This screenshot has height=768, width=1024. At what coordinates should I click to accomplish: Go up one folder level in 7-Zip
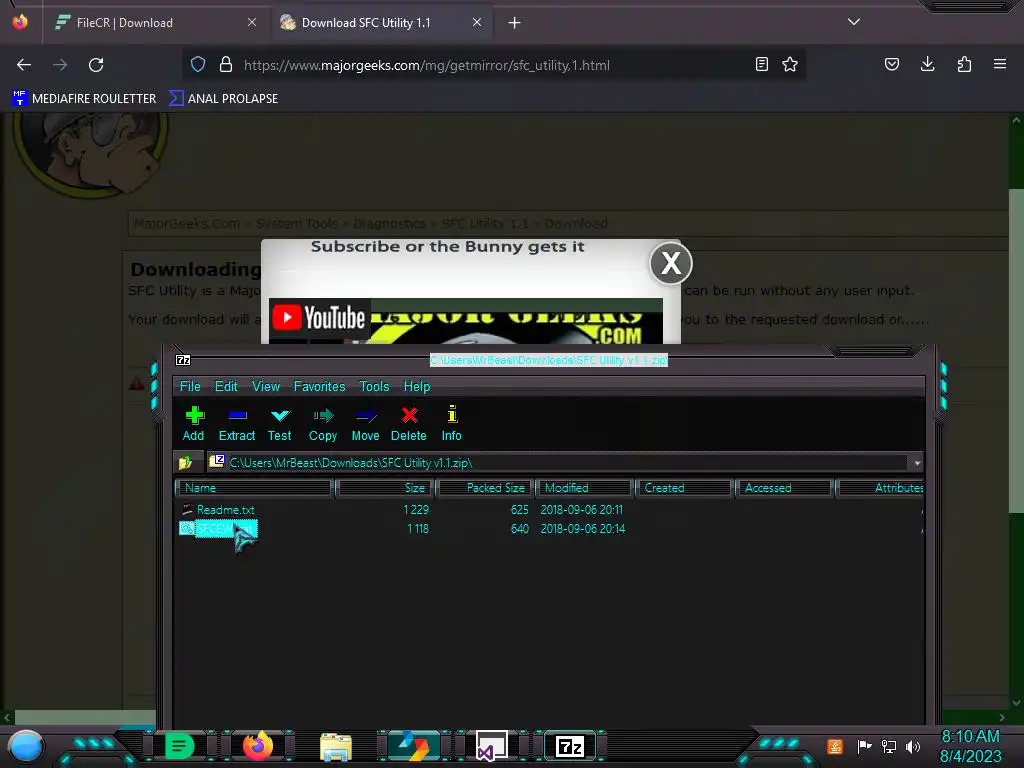185,463
